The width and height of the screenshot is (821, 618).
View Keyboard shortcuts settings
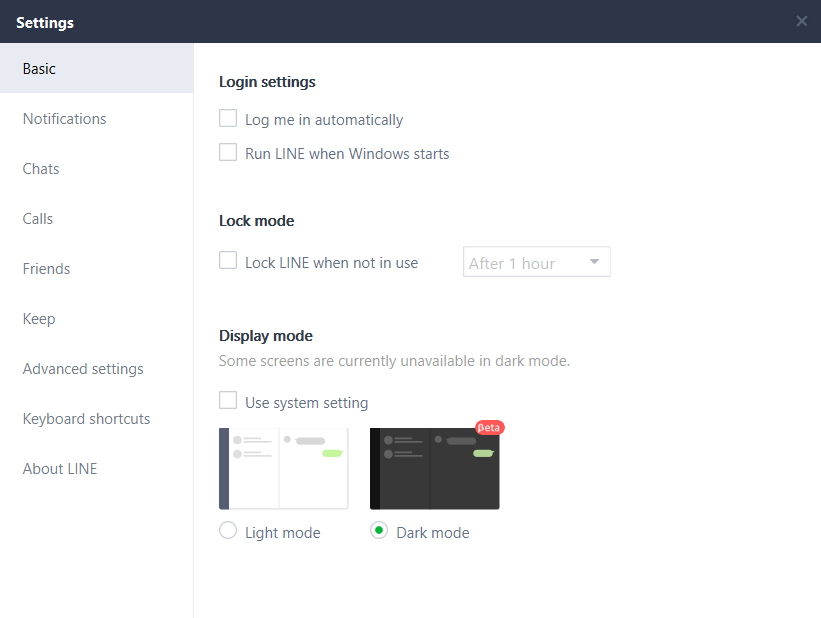click(86, 419)
